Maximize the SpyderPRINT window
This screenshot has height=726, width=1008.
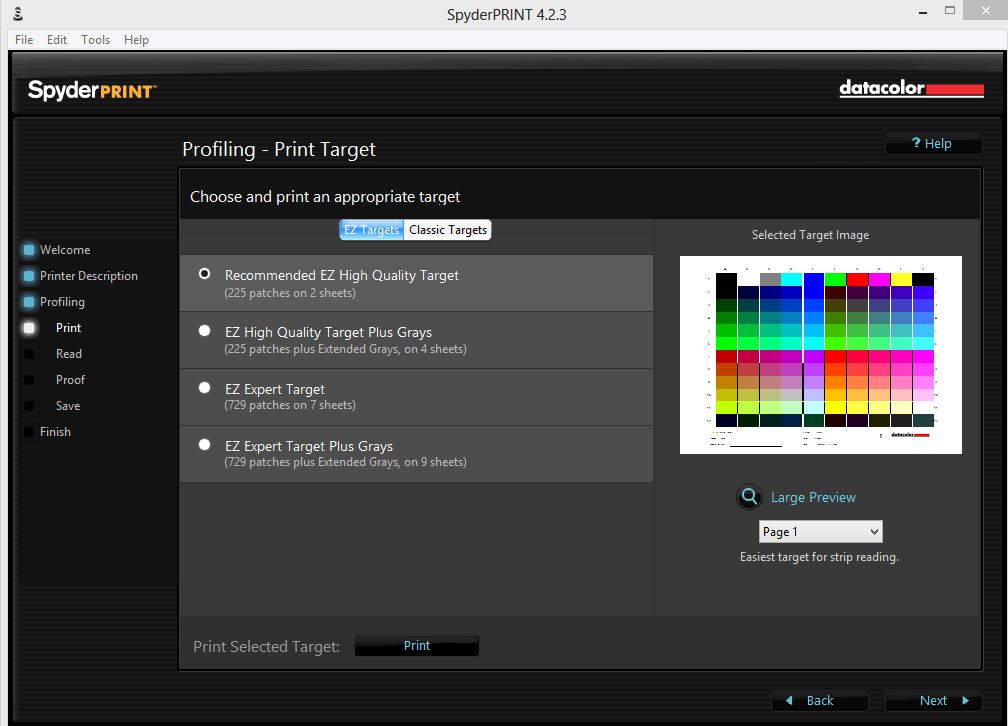(950, 11)
